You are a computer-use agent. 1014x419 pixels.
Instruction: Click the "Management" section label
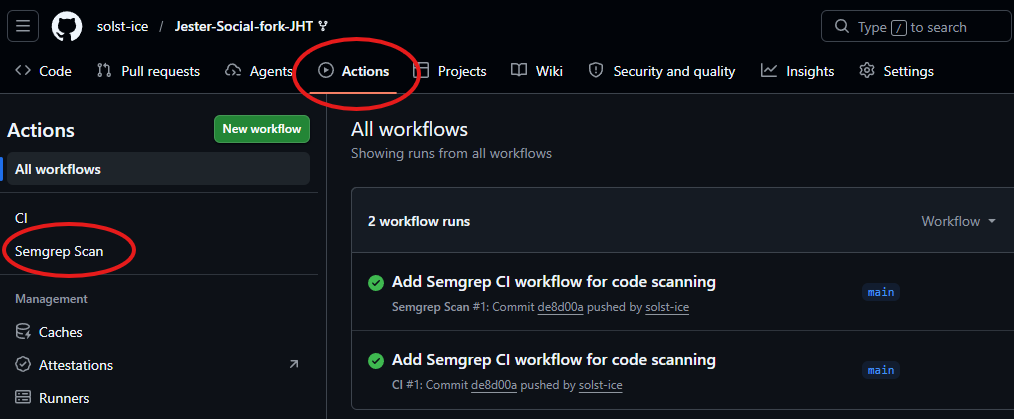click(x=51, y=299)
